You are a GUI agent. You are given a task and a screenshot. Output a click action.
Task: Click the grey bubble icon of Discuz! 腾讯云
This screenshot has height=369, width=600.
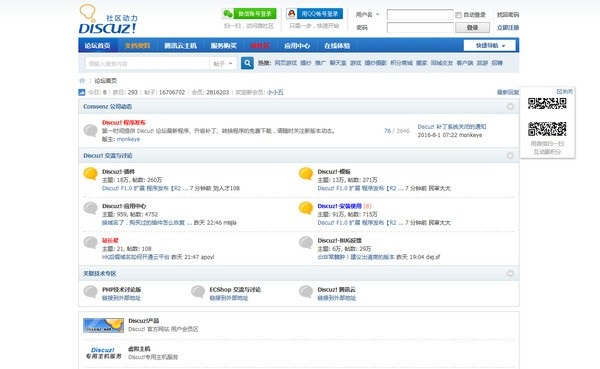click(x=306, y=292)
